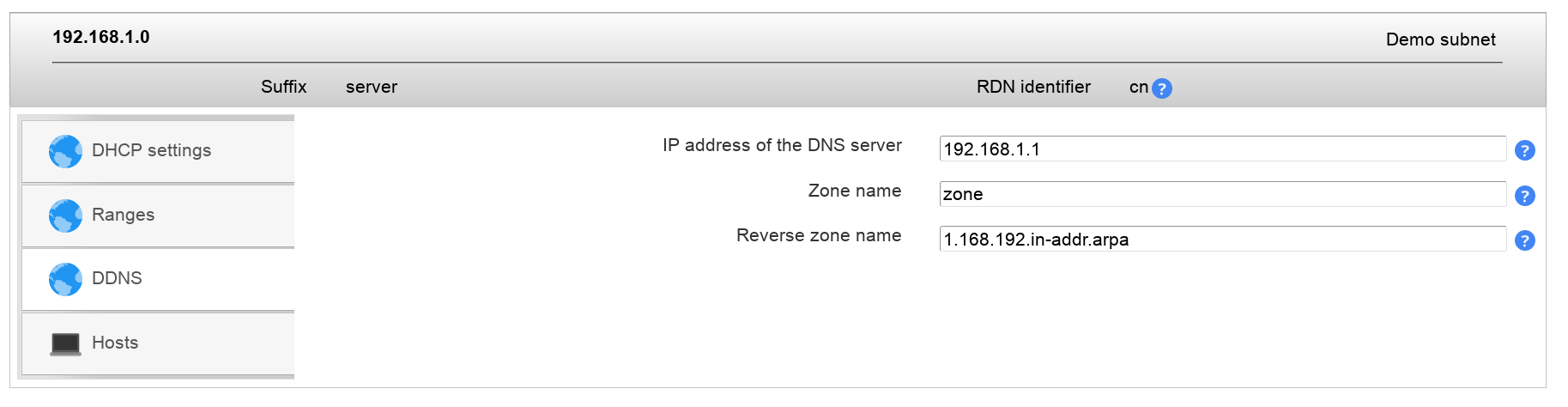Edit the Reverse zone name field

pyautogui.click(x=1222, y=239)
